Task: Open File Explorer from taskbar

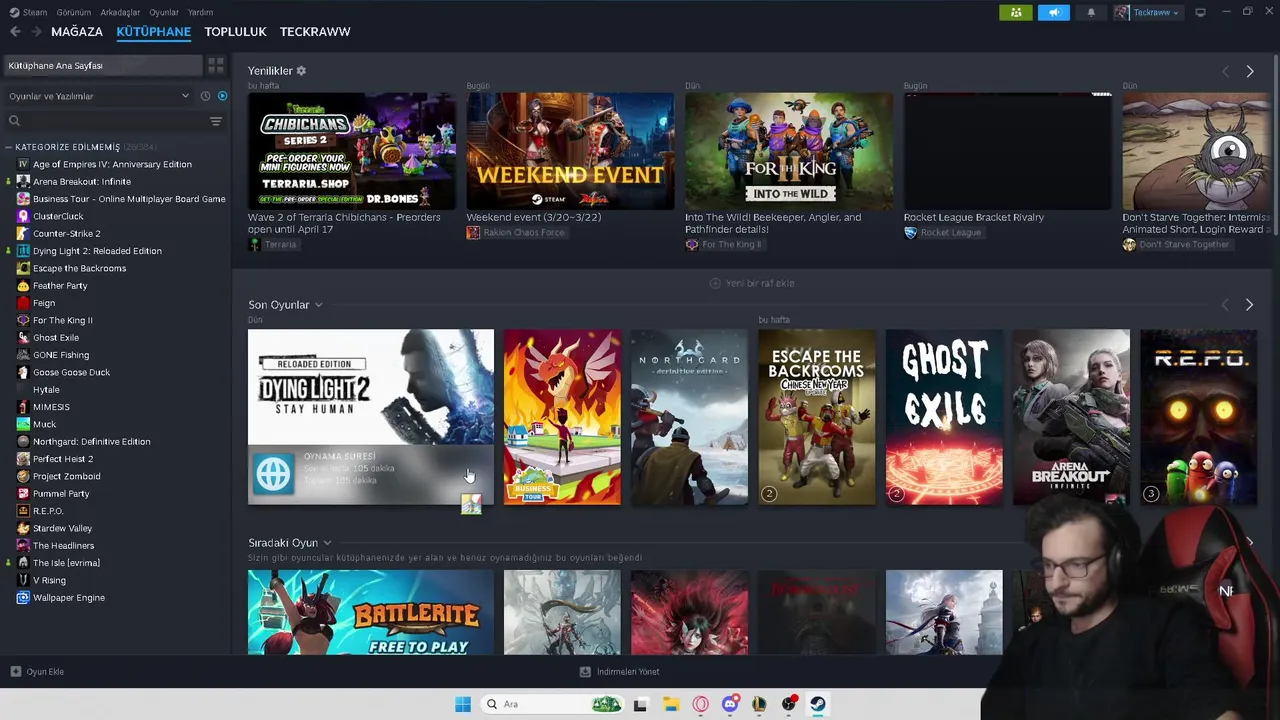Action: [x=671, y=704]
